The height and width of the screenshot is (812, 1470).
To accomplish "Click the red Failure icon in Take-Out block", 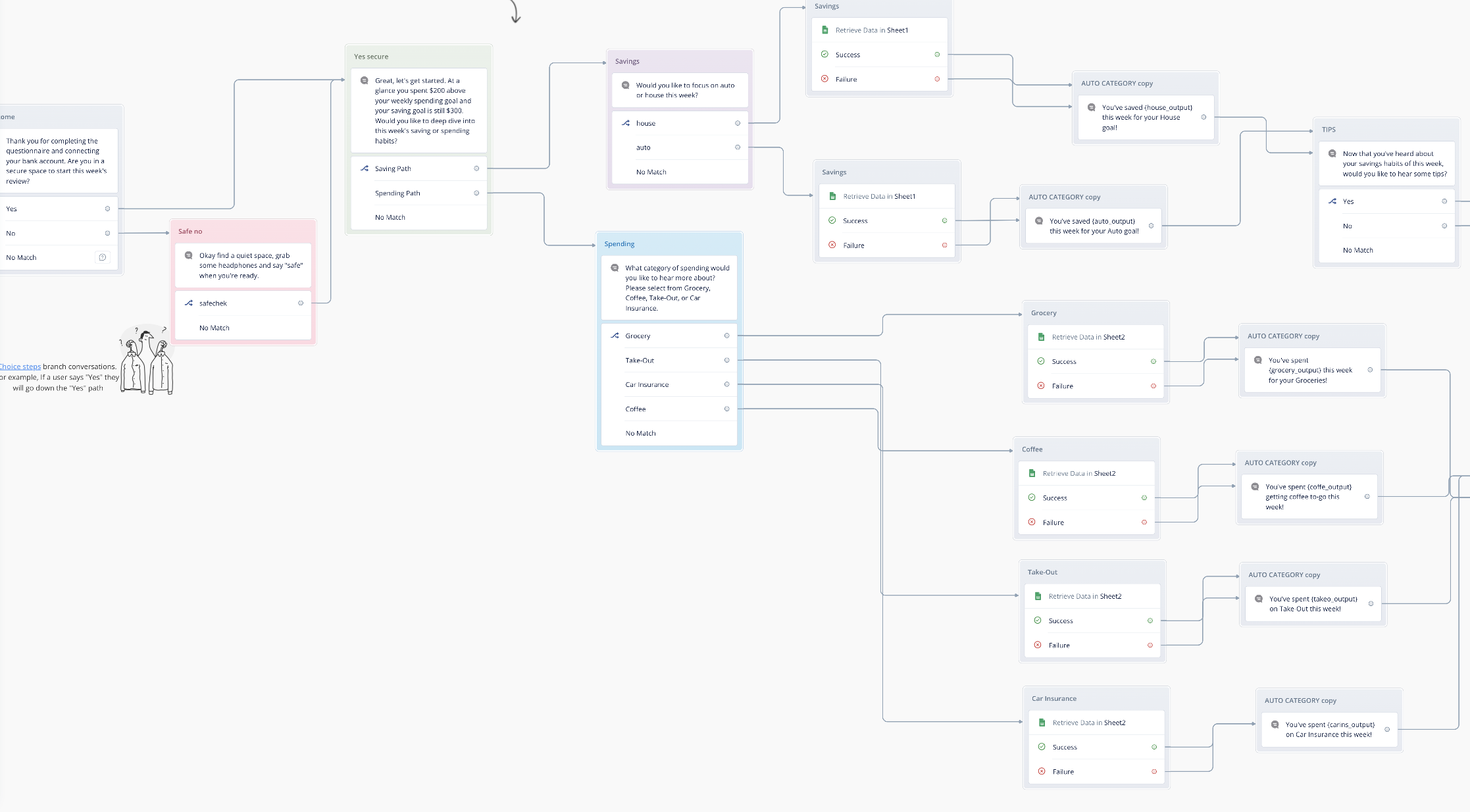I will tap(1037, 645).
